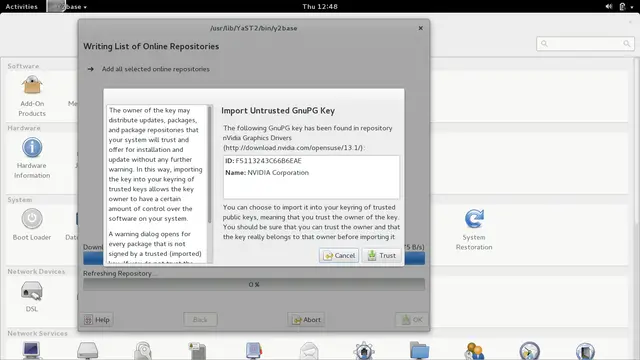Click the Abort button
Viewport: 640px width, 360px height.
click(x=307, y=320)
